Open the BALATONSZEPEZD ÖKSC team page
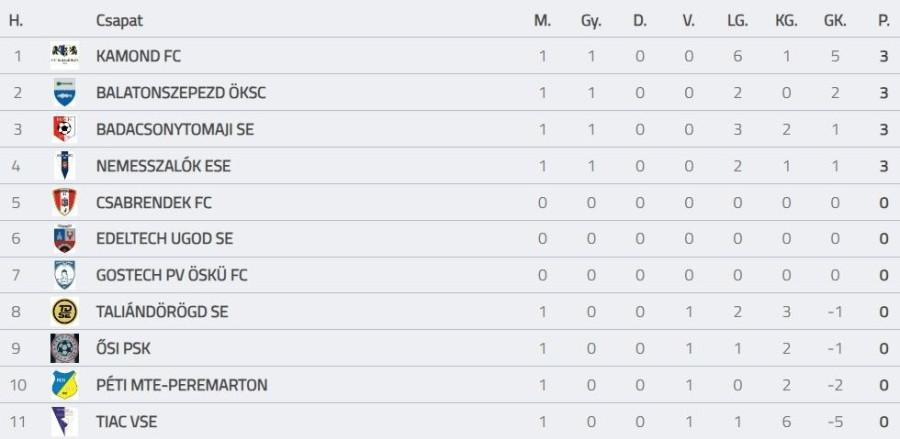 (181, 93)
